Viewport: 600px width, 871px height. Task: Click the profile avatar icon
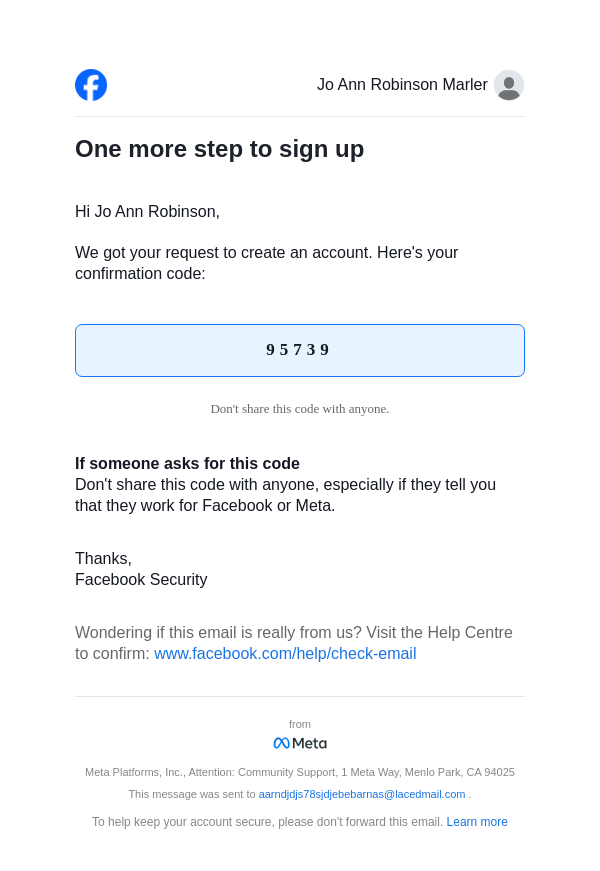(x=509, y=85)
